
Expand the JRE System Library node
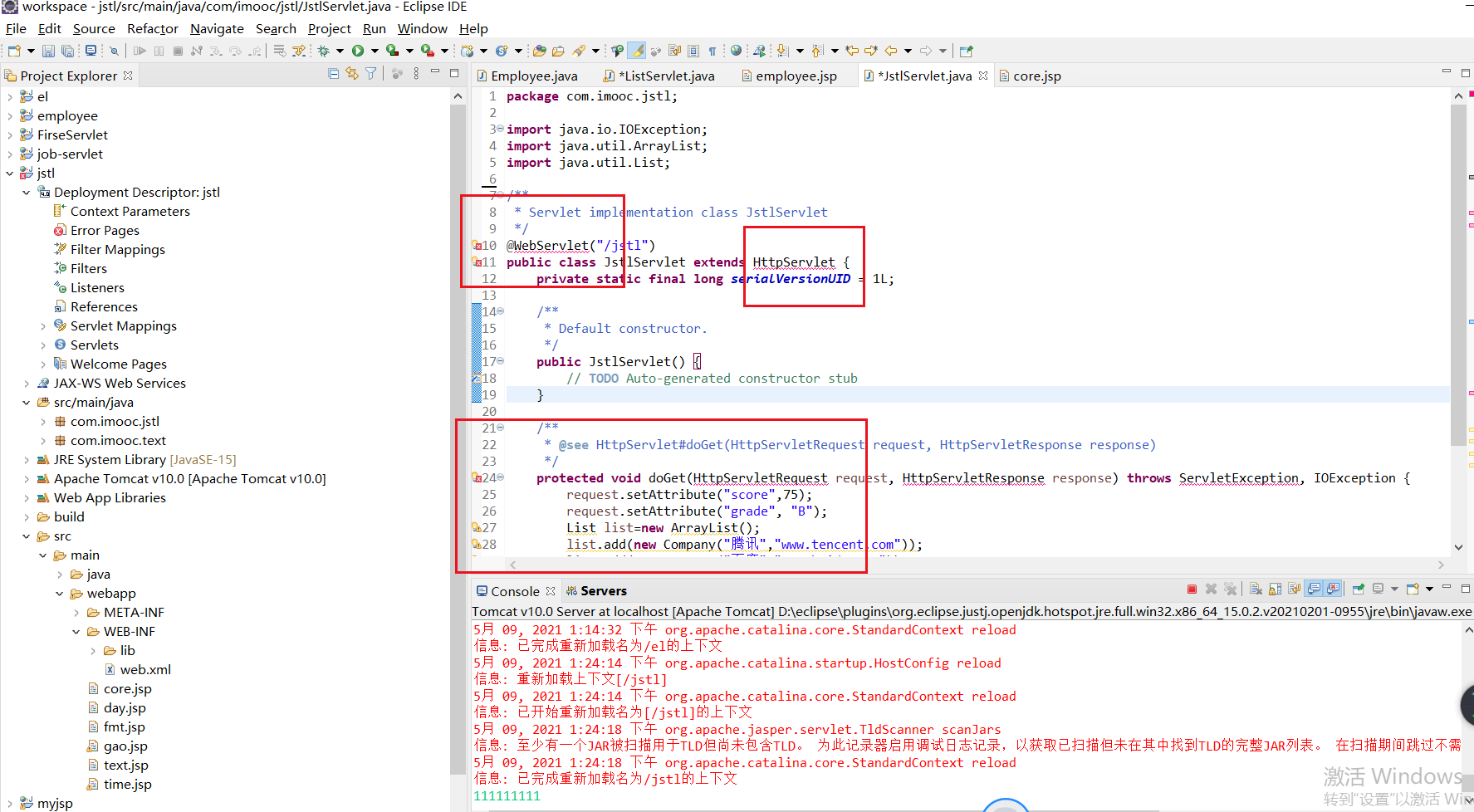click(27, 460)
